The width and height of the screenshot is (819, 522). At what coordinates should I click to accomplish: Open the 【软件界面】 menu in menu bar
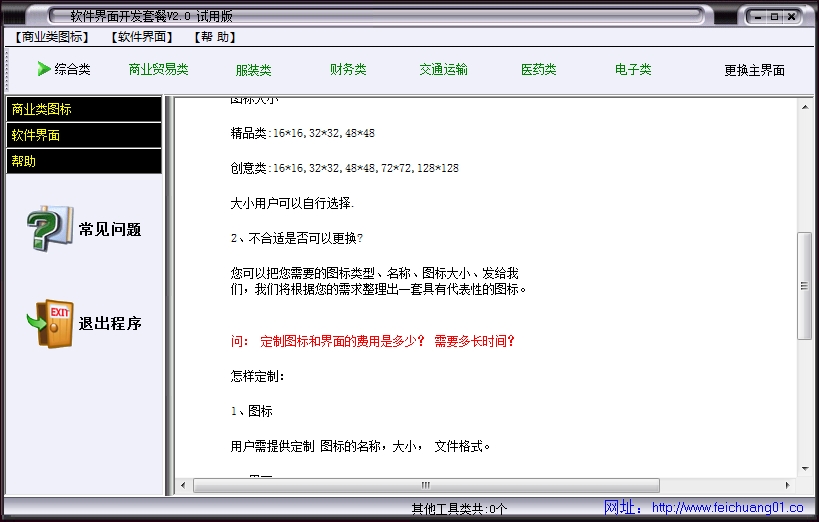(x=140, y=37)
